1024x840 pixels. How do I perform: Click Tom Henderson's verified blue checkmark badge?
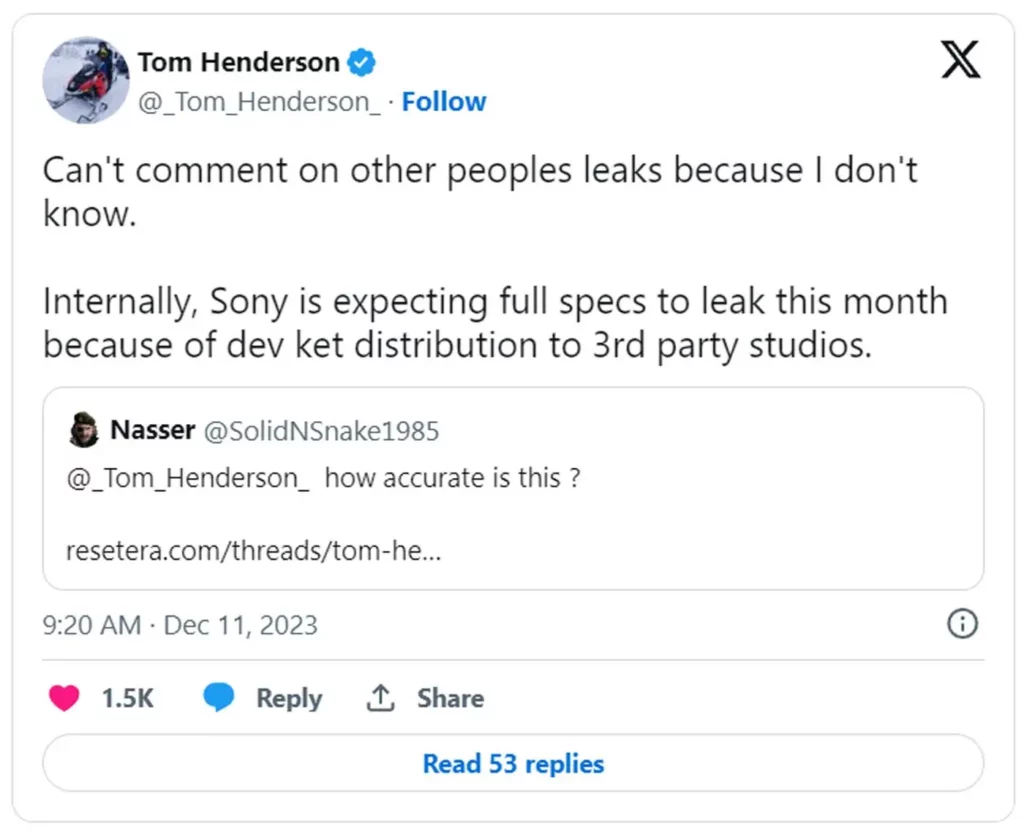tap(359, 62)
